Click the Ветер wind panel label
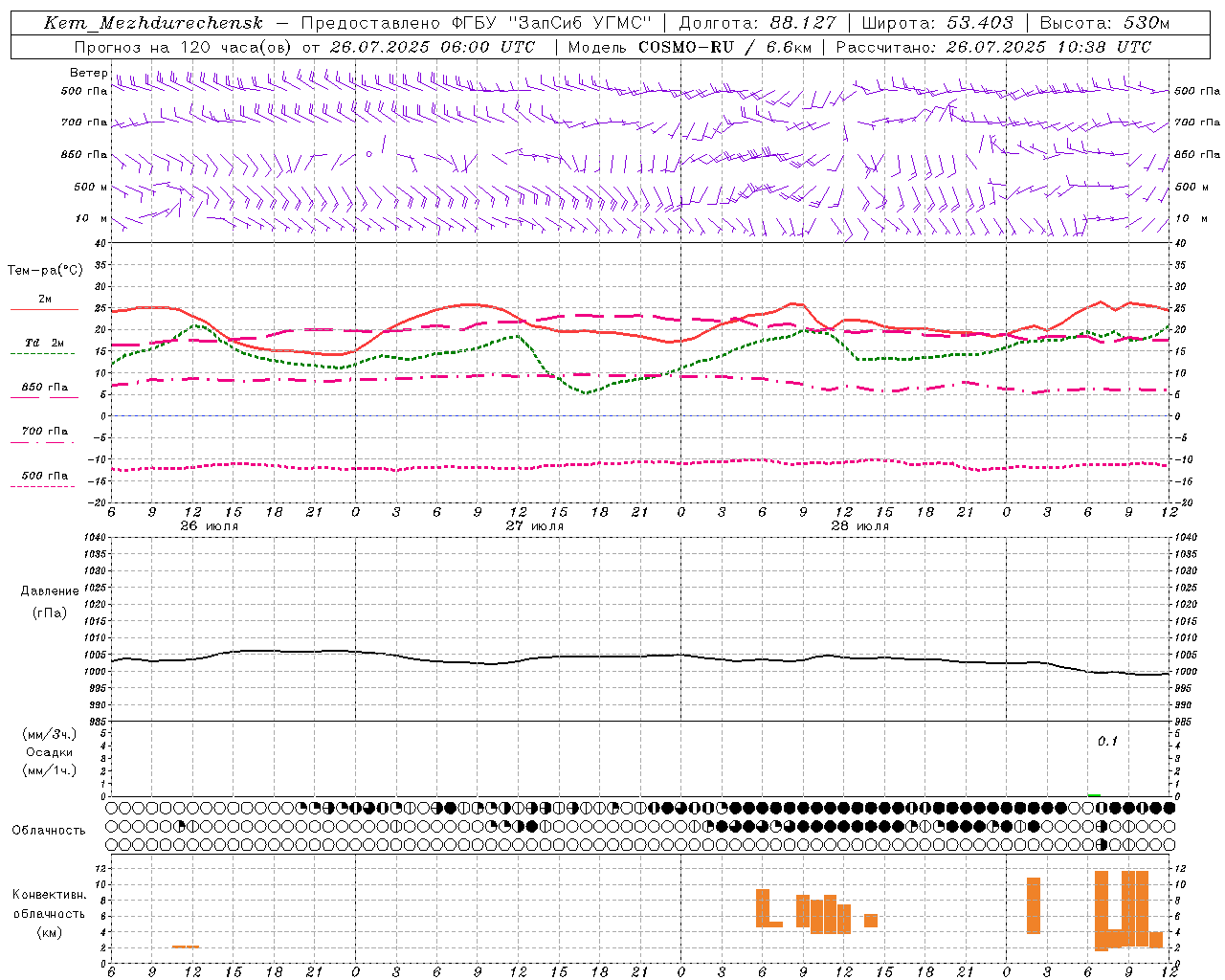 pyautogui.click(x=88, y=73)
